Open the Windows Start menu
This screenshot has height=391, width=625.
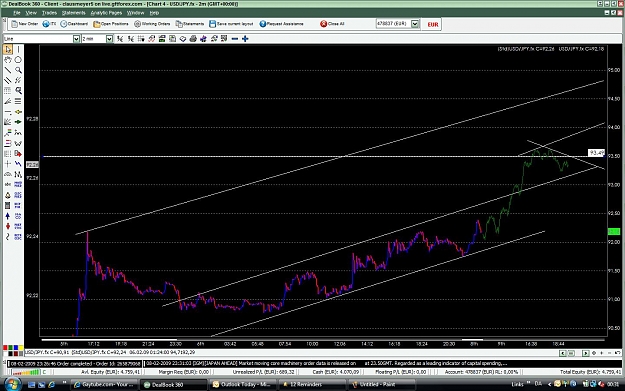pos(12,384)
